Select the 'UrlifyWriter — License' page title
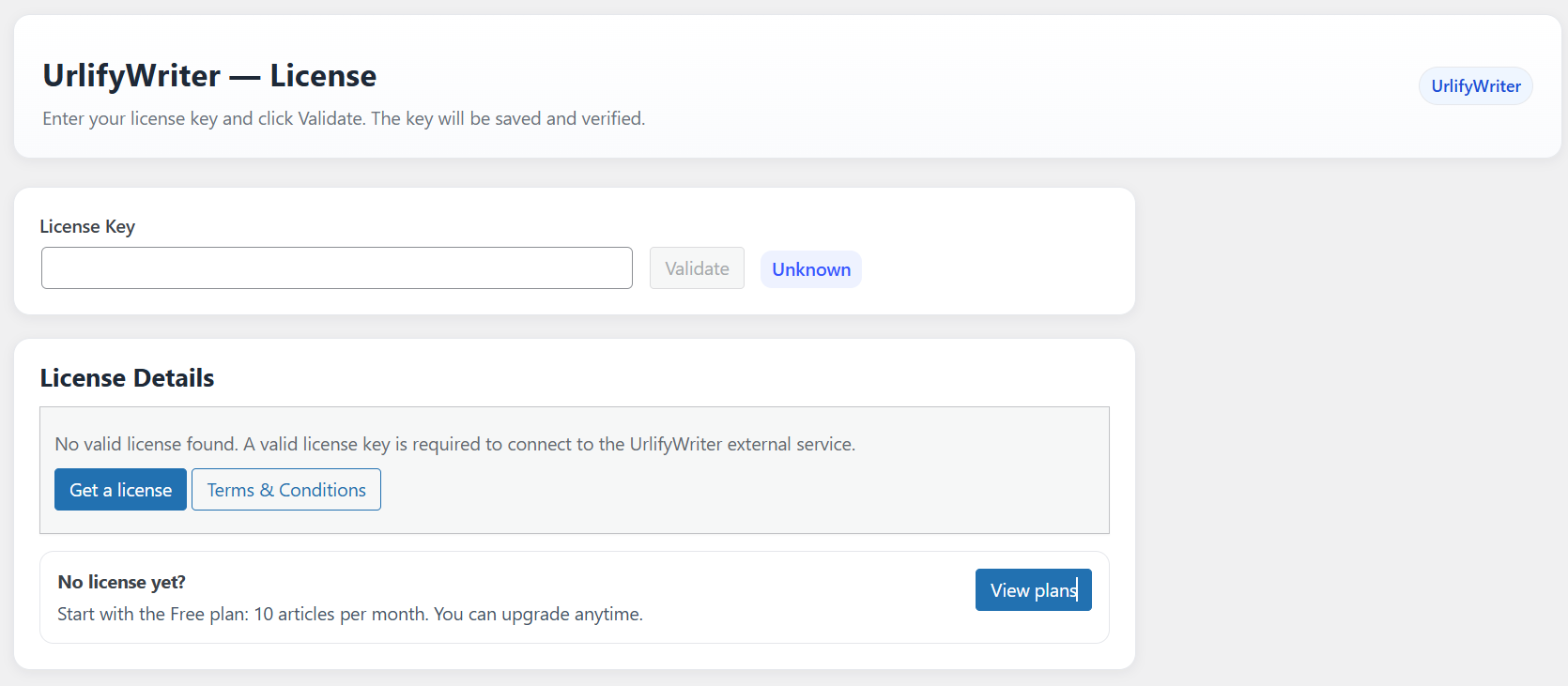This screenshot has width=1568, height=686. 209,75
